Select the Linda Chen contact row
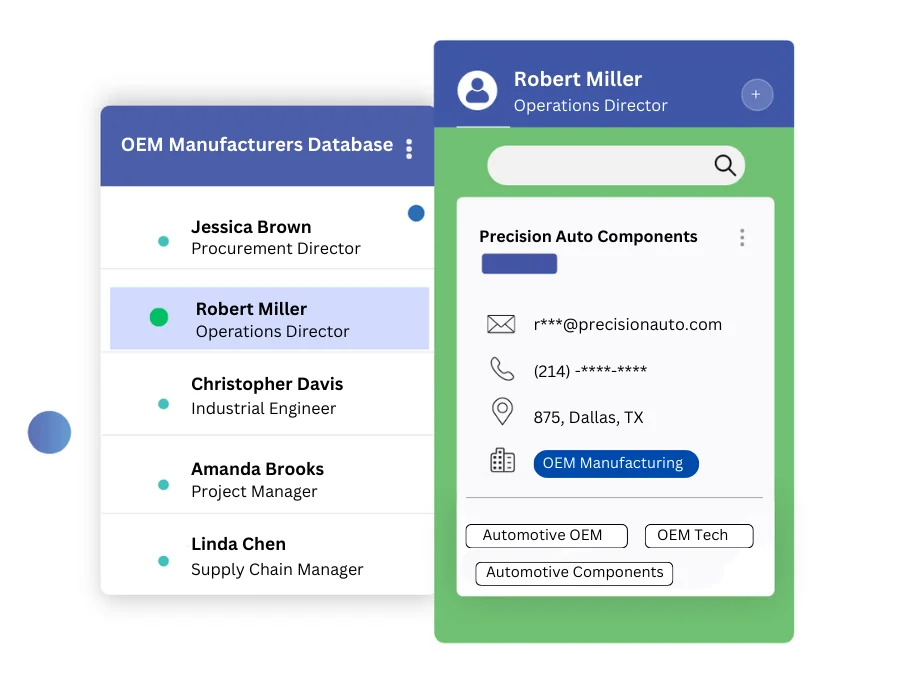This screenshot has height=675, width=900. (x=267, y=554)
